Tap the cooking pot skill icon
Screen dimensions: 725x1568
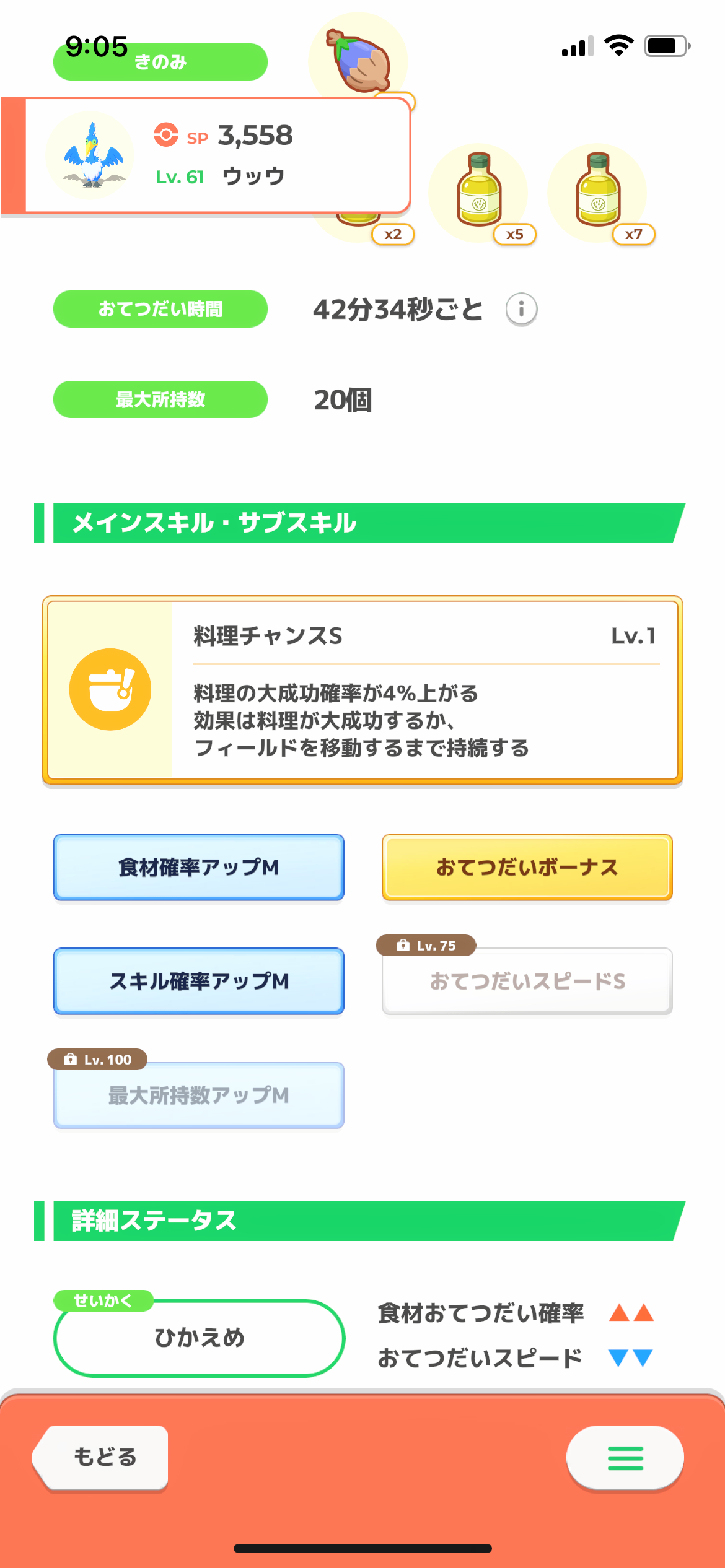(x=110, y=689)
